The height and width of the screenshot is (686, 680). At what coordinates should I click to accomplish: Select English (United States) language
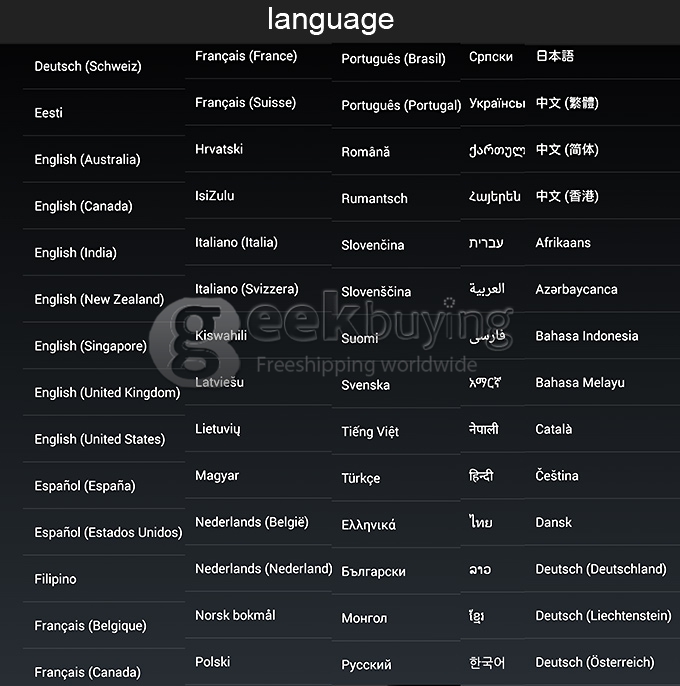[99, 439]
